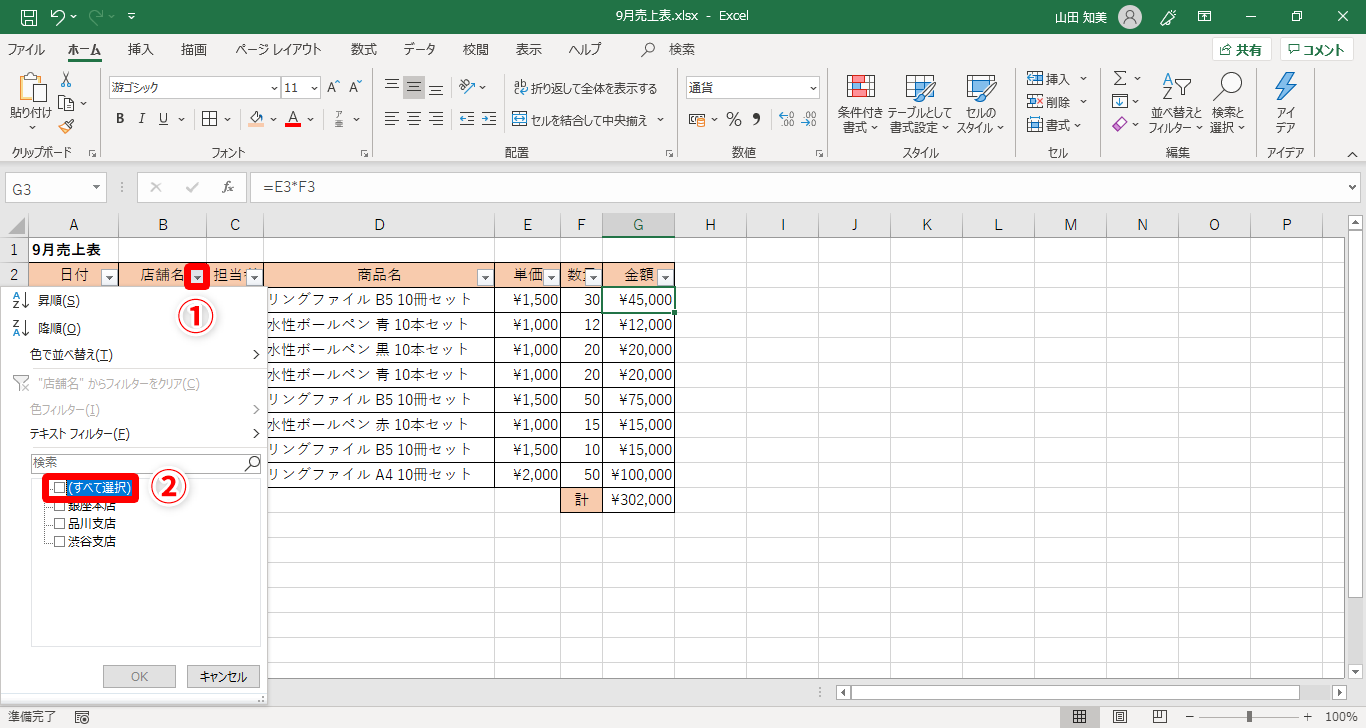Image resolution: width=1366 pixels, height=728 pixels.
Task: Toggle wrap text (折り返して全体を表示する)
Action: [x=585, y=88]
